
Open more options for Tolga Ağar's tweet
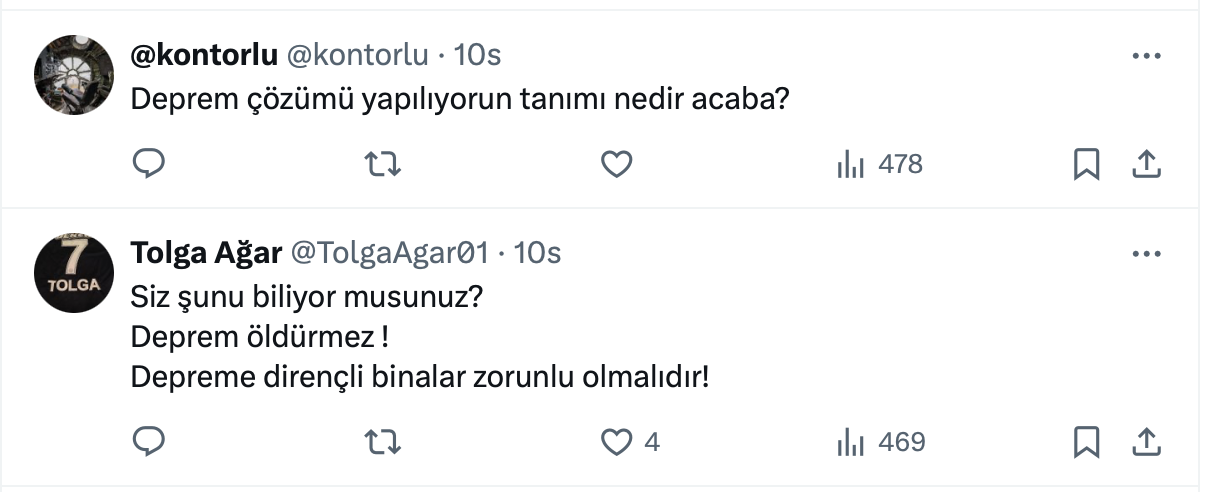[x=1145, y=254]
